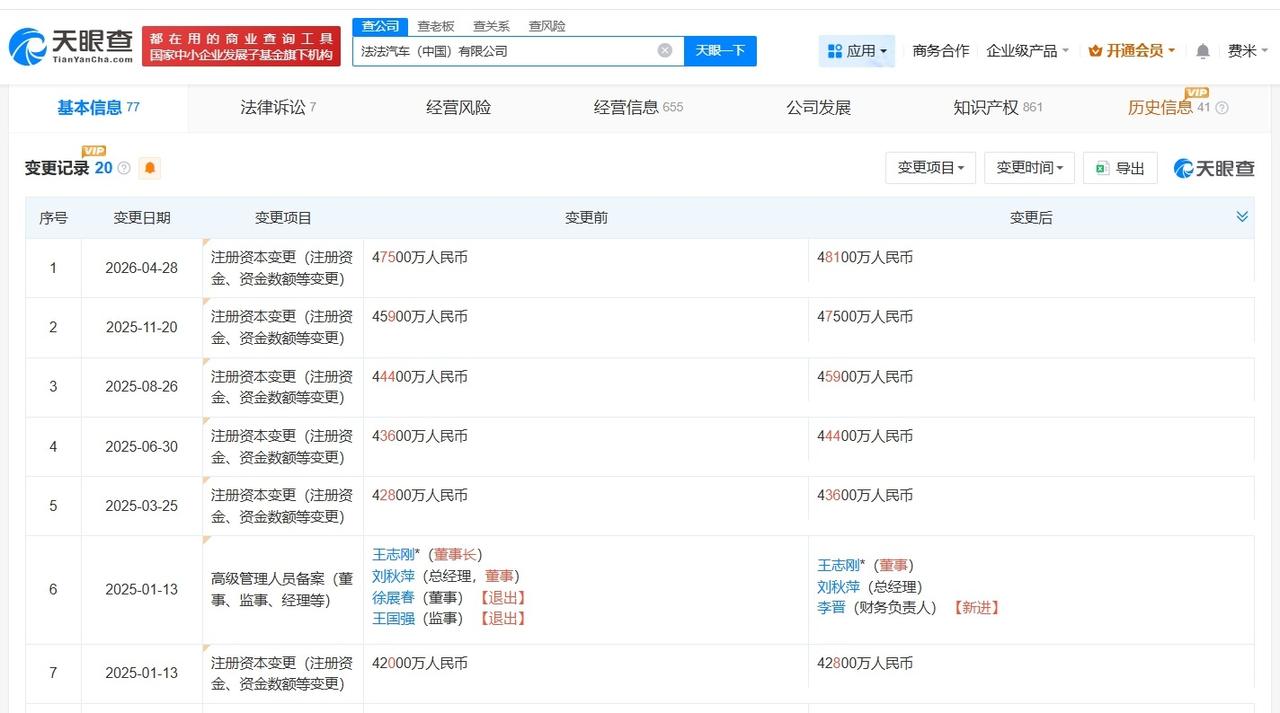Select the date cell 2025-11-20

(142, 327)
